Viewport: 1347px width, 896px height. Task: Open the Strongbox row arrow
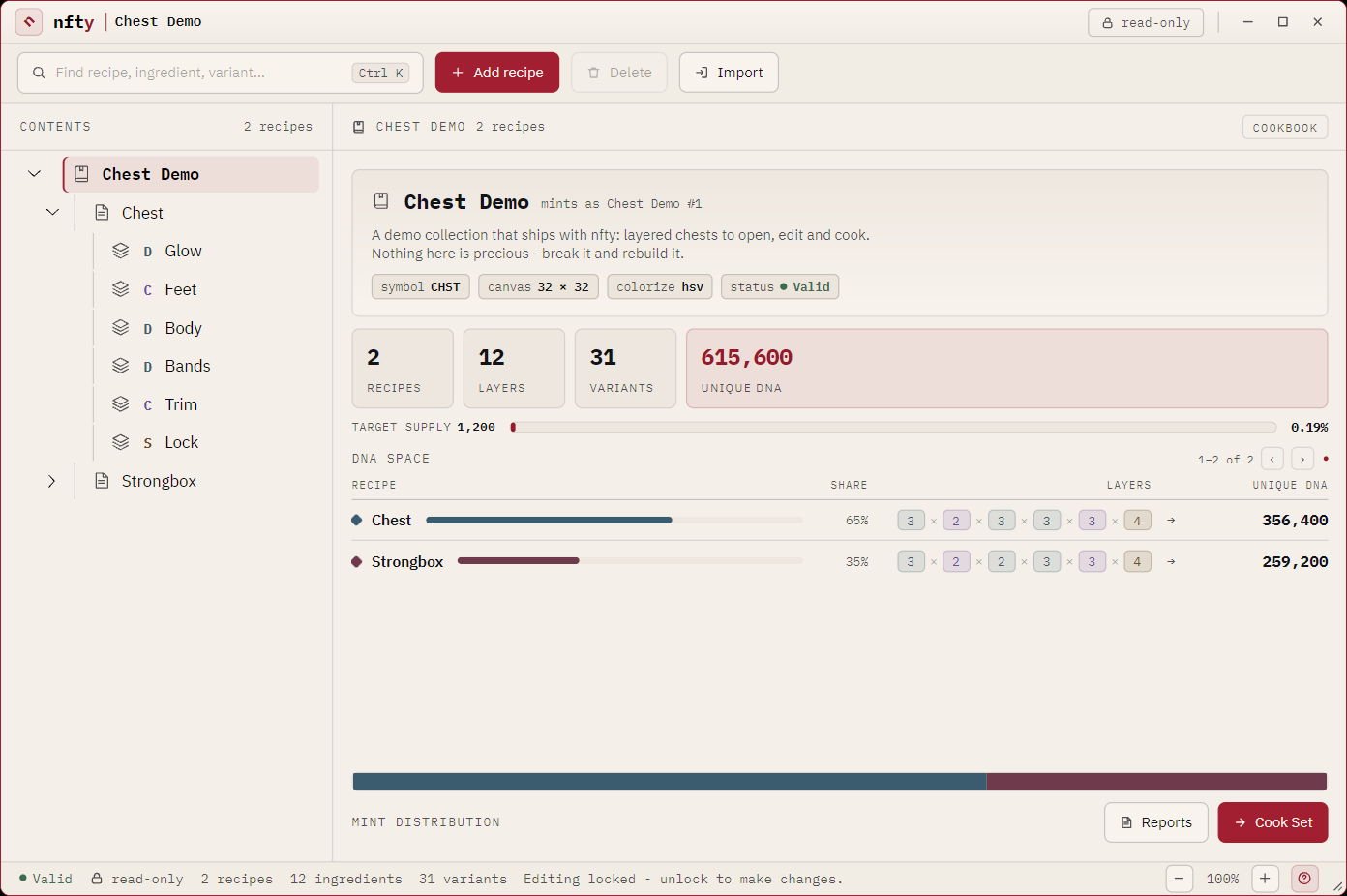tap(1171, 562)
